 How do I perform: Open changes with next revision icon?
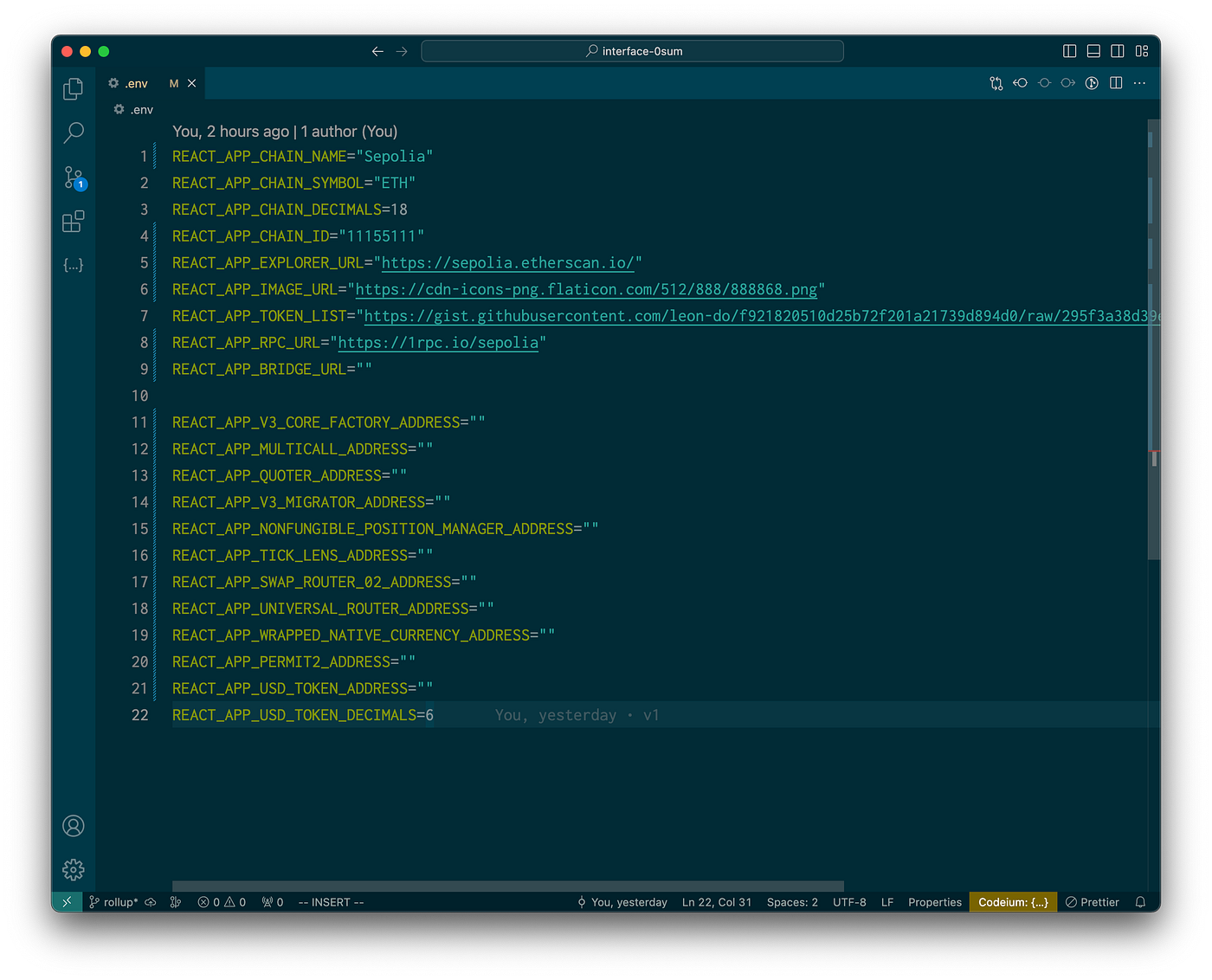[1068, 83]
